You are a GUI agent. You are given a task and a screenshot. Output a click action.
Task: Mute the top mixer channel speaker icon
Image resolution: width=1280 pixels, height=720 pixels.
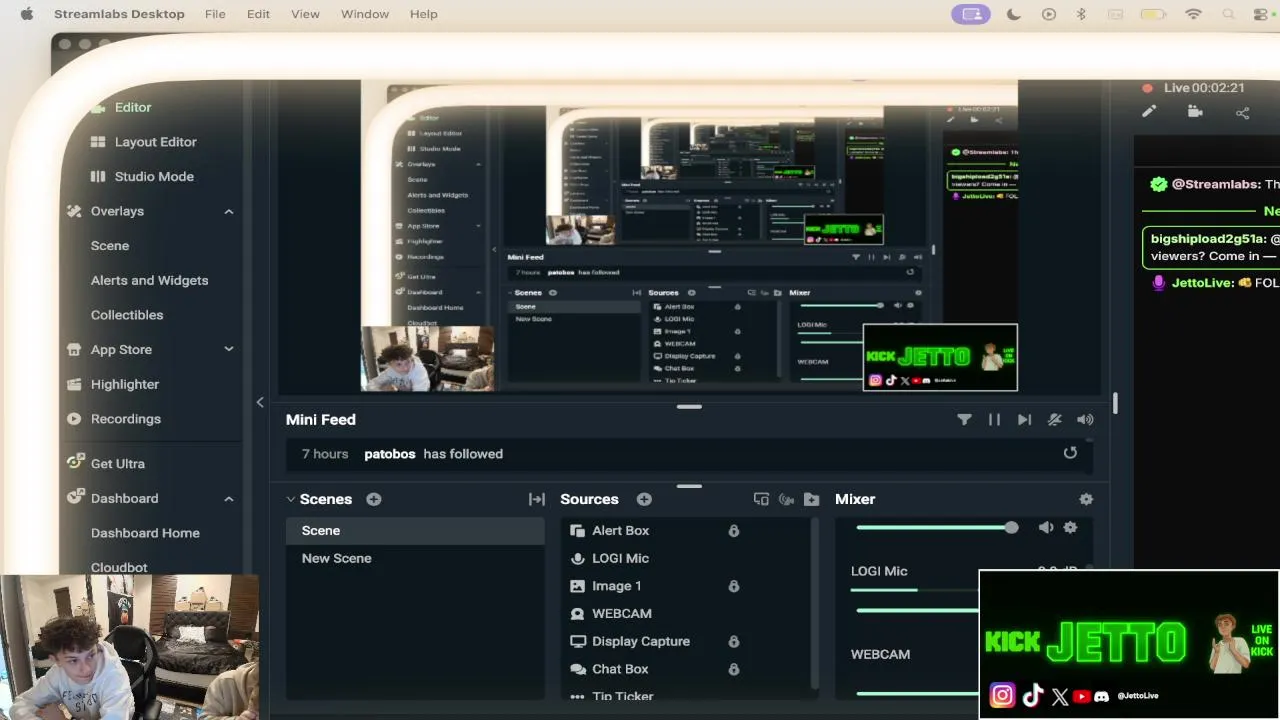1046,527
